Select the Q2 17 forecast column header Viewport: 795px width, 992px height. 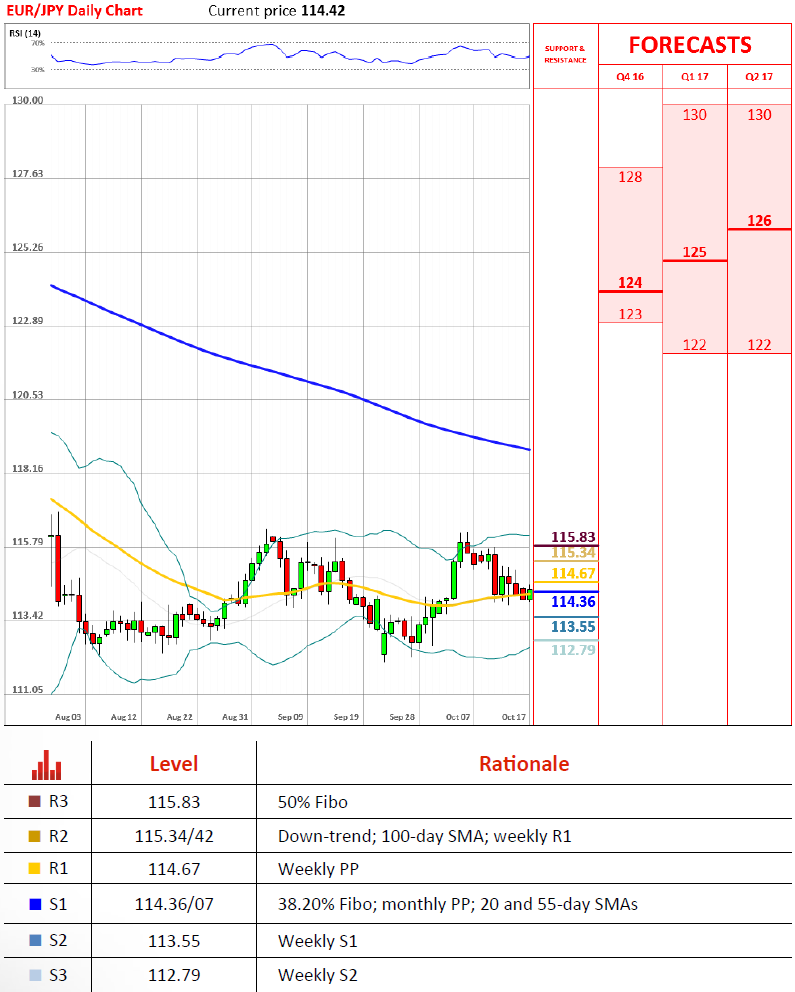(x=759, y=77)
